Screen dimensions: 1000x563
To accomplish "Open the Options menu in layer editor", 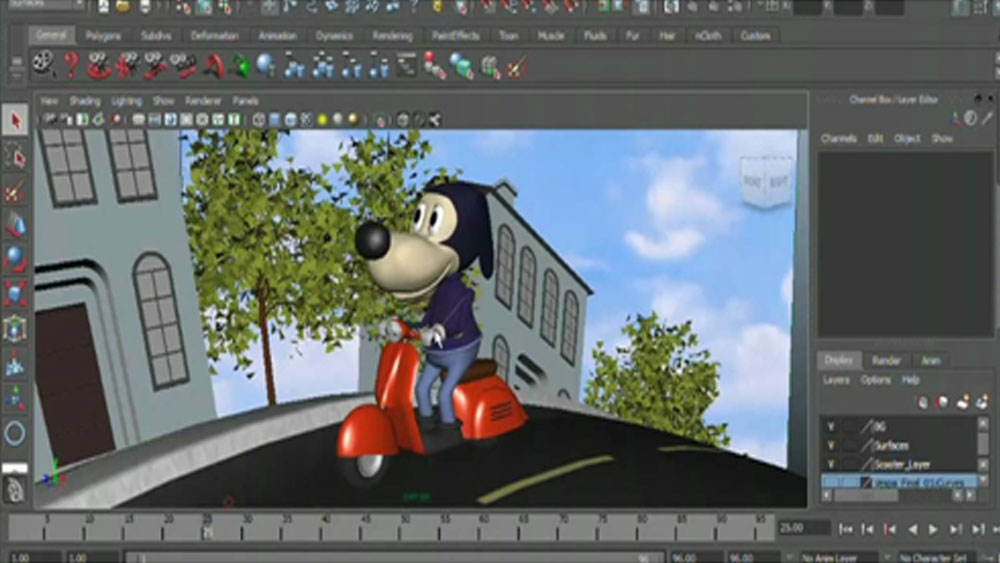I will (876, 379).
